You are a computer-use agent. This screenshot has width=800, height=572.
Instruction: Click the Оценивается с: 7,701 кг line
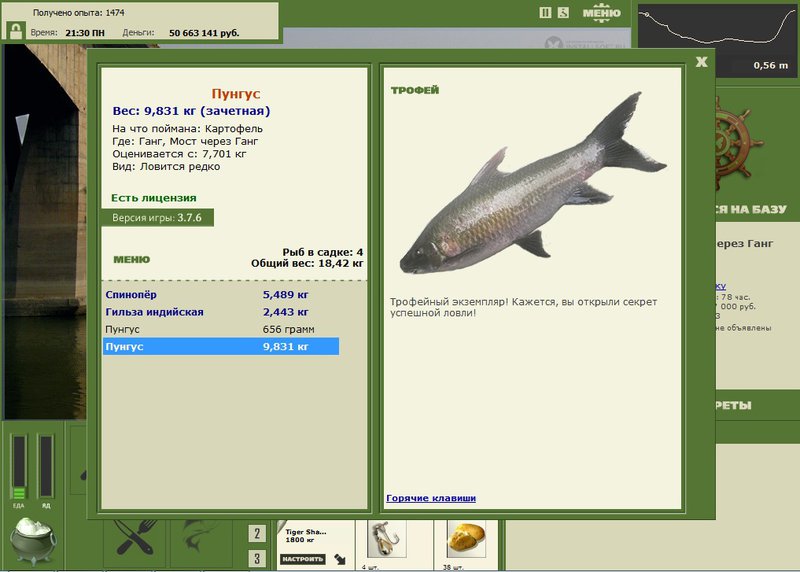click(179, 154)
